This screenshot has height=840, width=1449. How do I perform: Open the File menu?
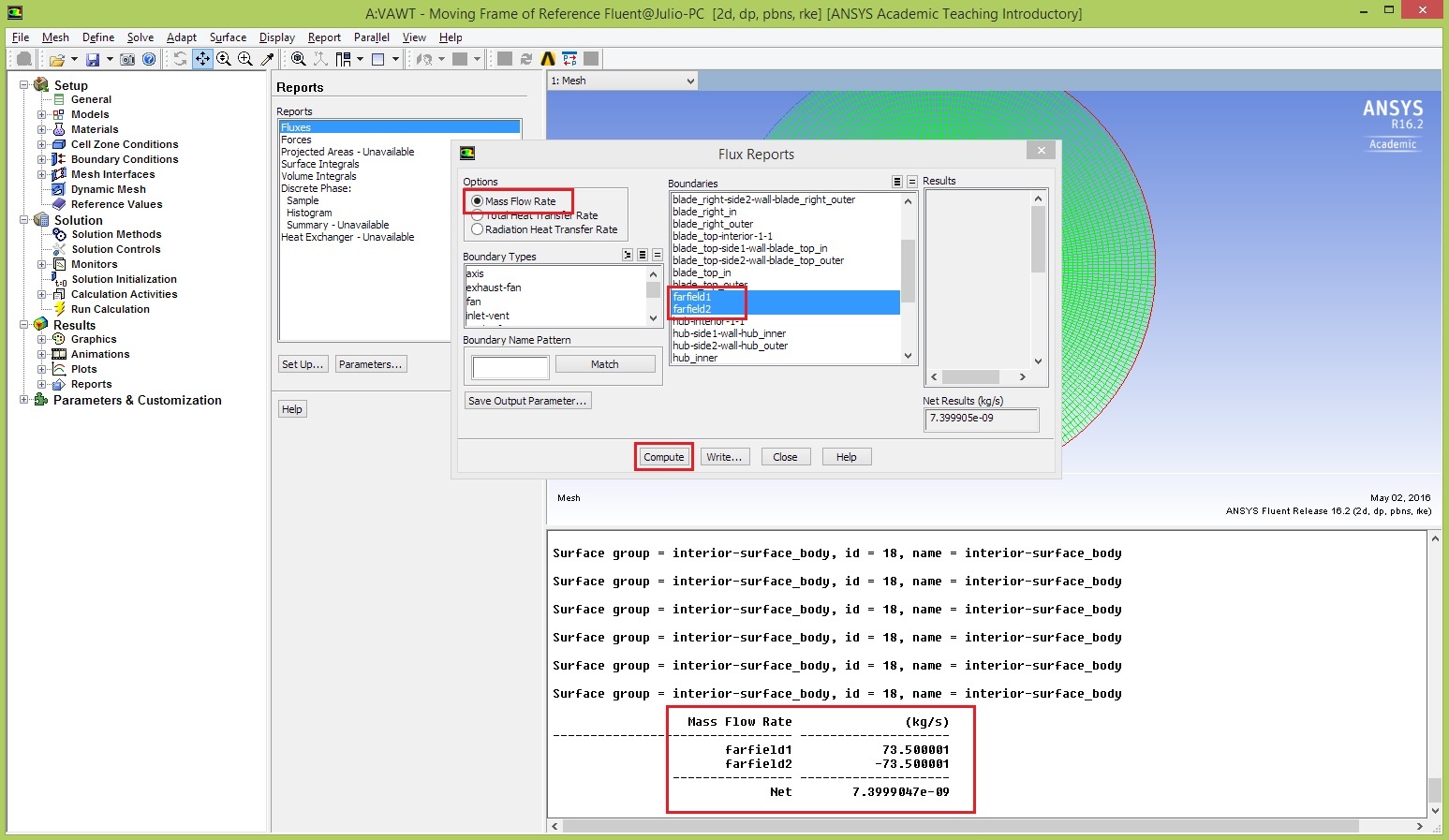pyautogui.click(x=21, y=37)
